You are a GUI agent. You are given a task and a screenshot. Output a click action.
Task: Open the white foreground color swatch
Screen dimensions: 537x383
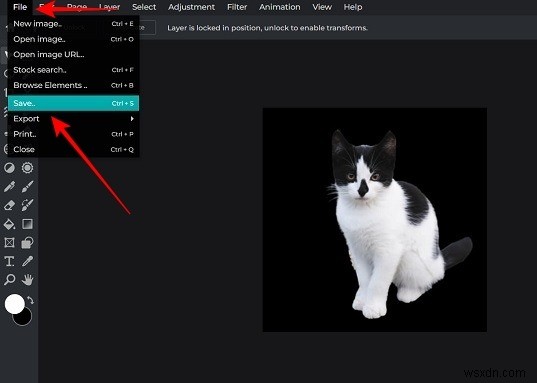(14, 304)
